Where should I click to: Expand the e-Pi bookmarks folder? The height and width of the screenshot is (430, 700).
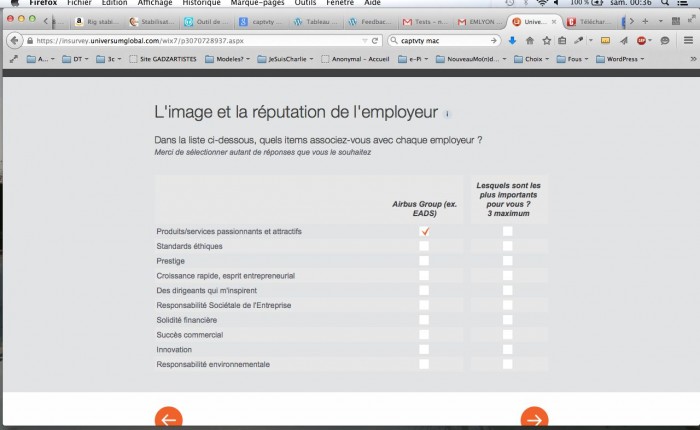pyautogui.click(x=413, y=59)
